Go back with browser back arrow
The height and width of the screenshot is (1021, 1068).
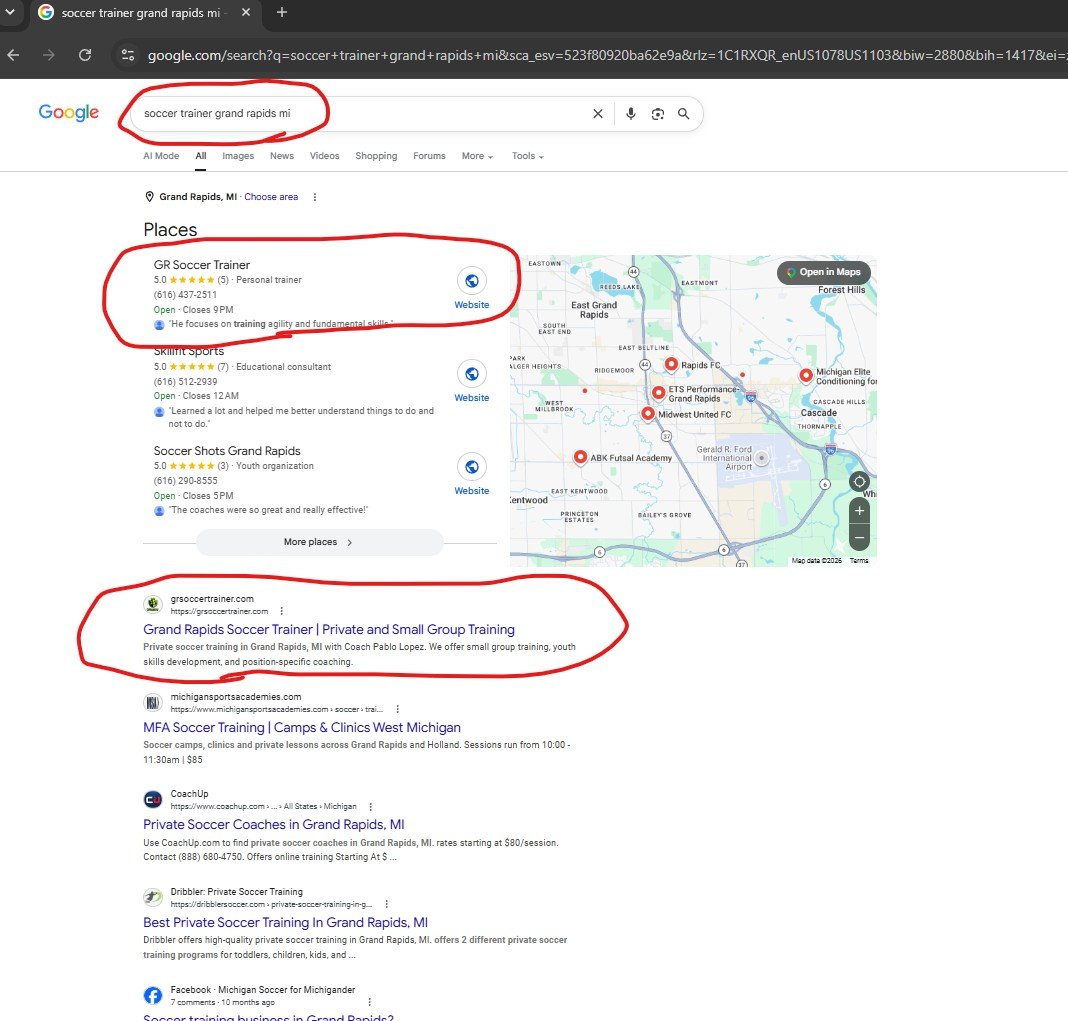coord(14,55)
